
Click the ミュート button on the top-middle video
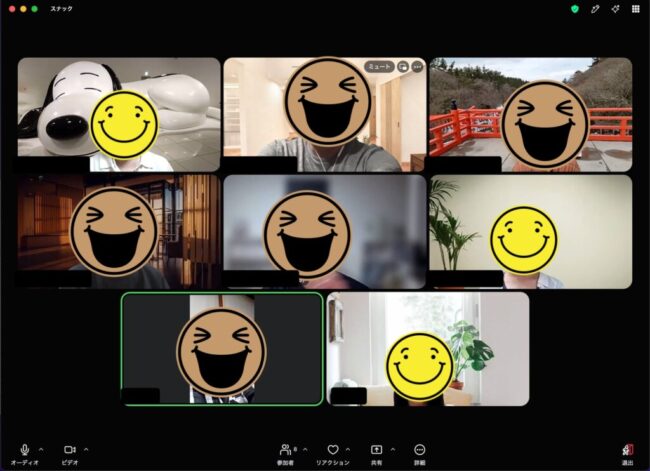click(x=379, y=66)
